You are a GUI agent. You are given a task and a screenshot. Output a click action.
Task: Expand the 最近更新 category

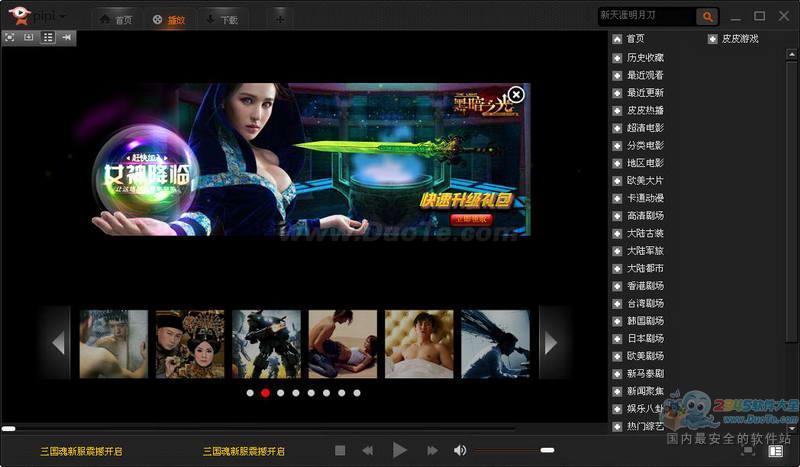(x=617, y=93)
